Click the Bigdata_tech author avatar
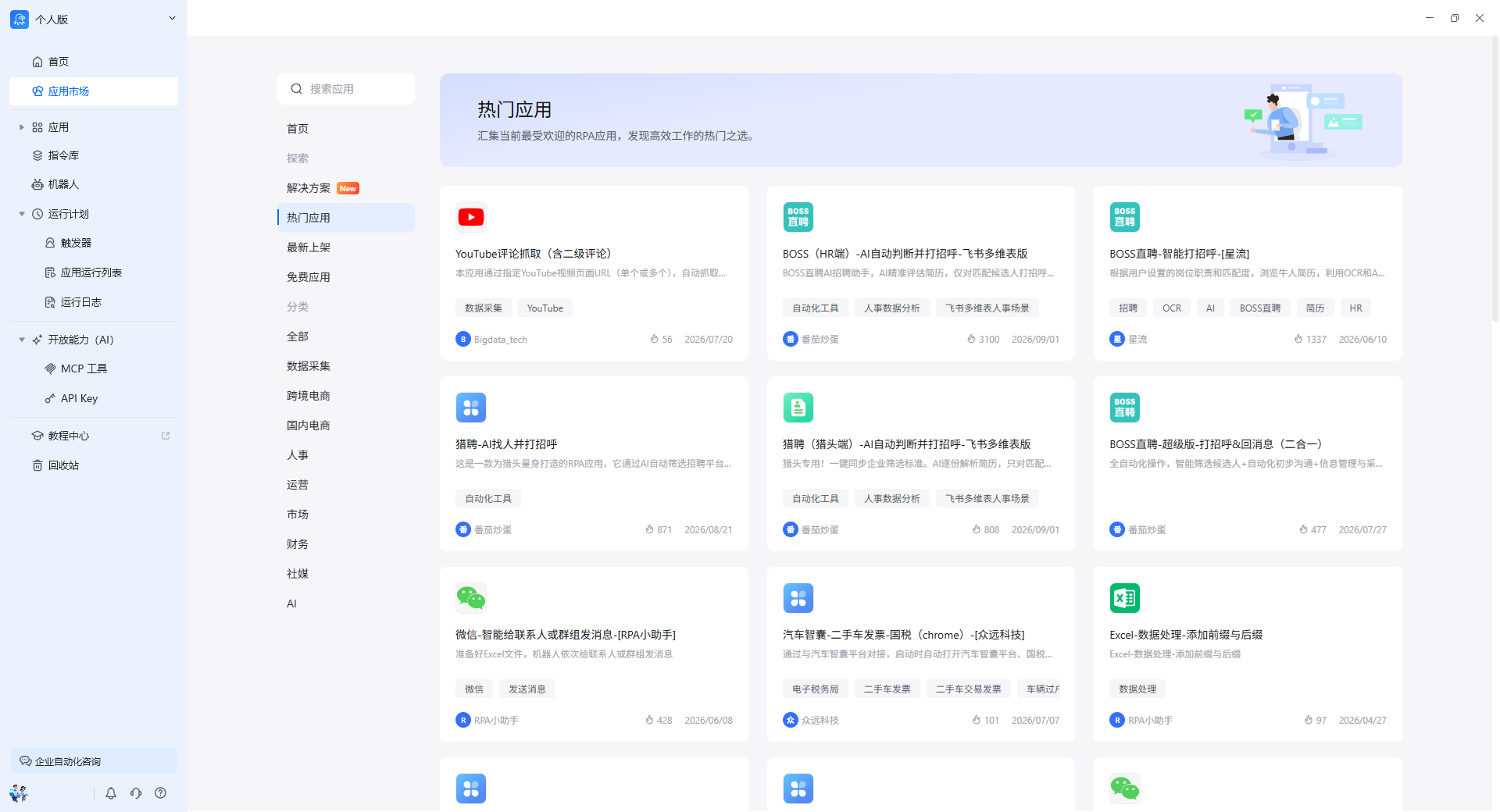The image size is (1500, 812). click(463, 339)
